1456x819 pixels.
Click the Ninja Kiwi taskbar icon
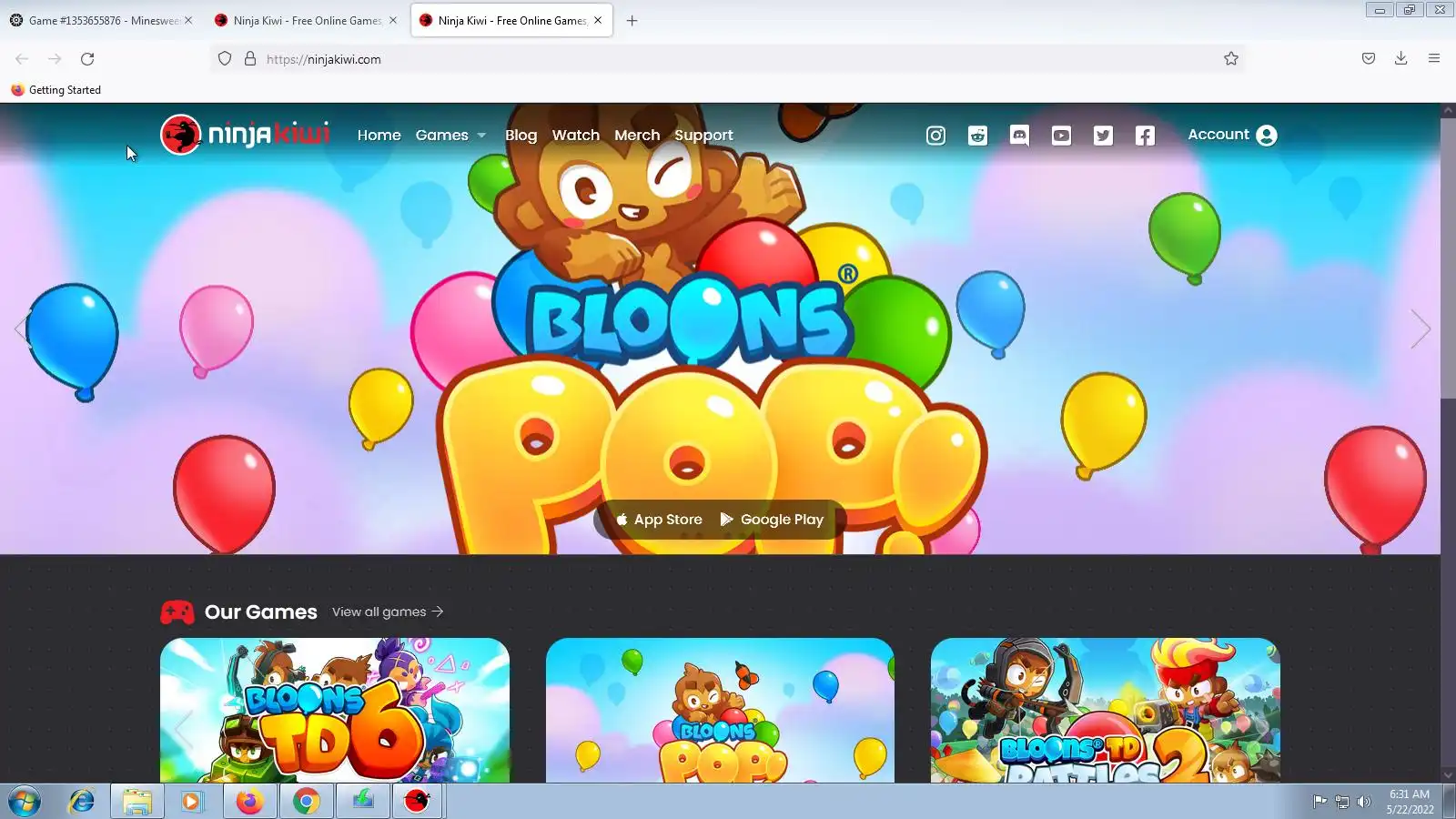(418, 802)
